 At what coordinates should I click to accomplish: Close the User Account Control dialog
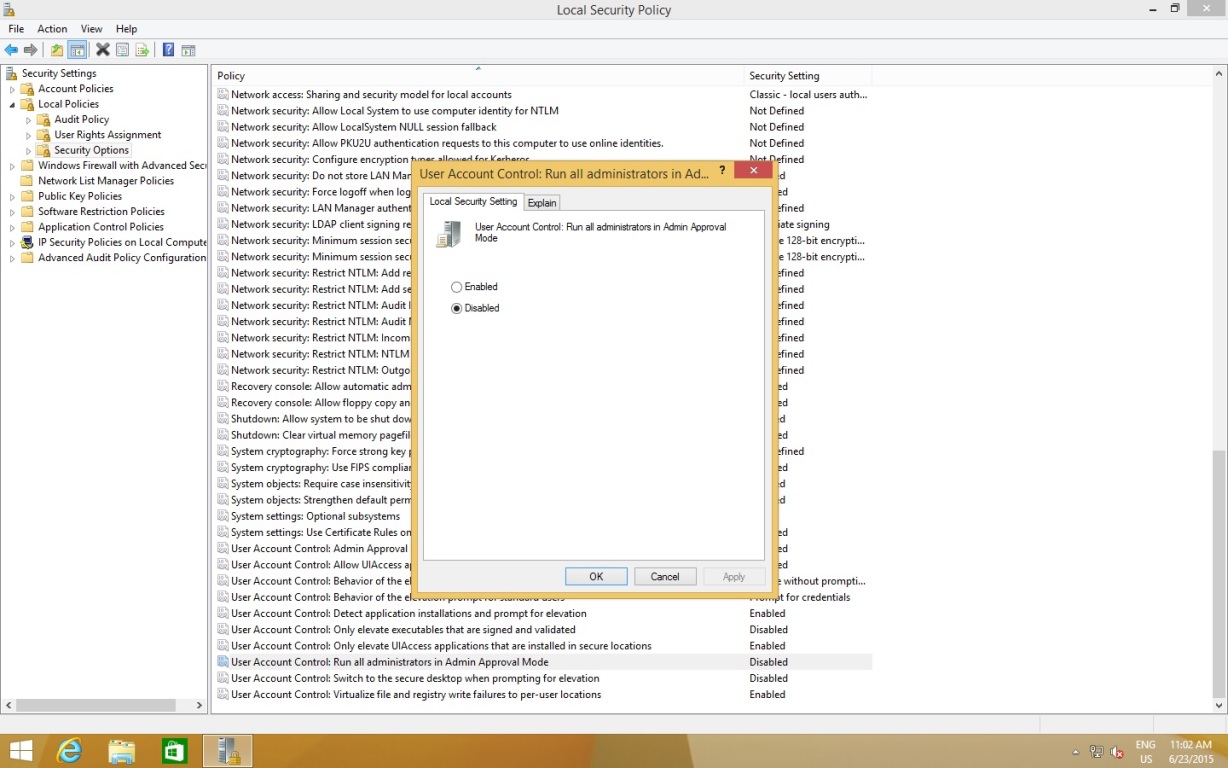tap(752, 171)
